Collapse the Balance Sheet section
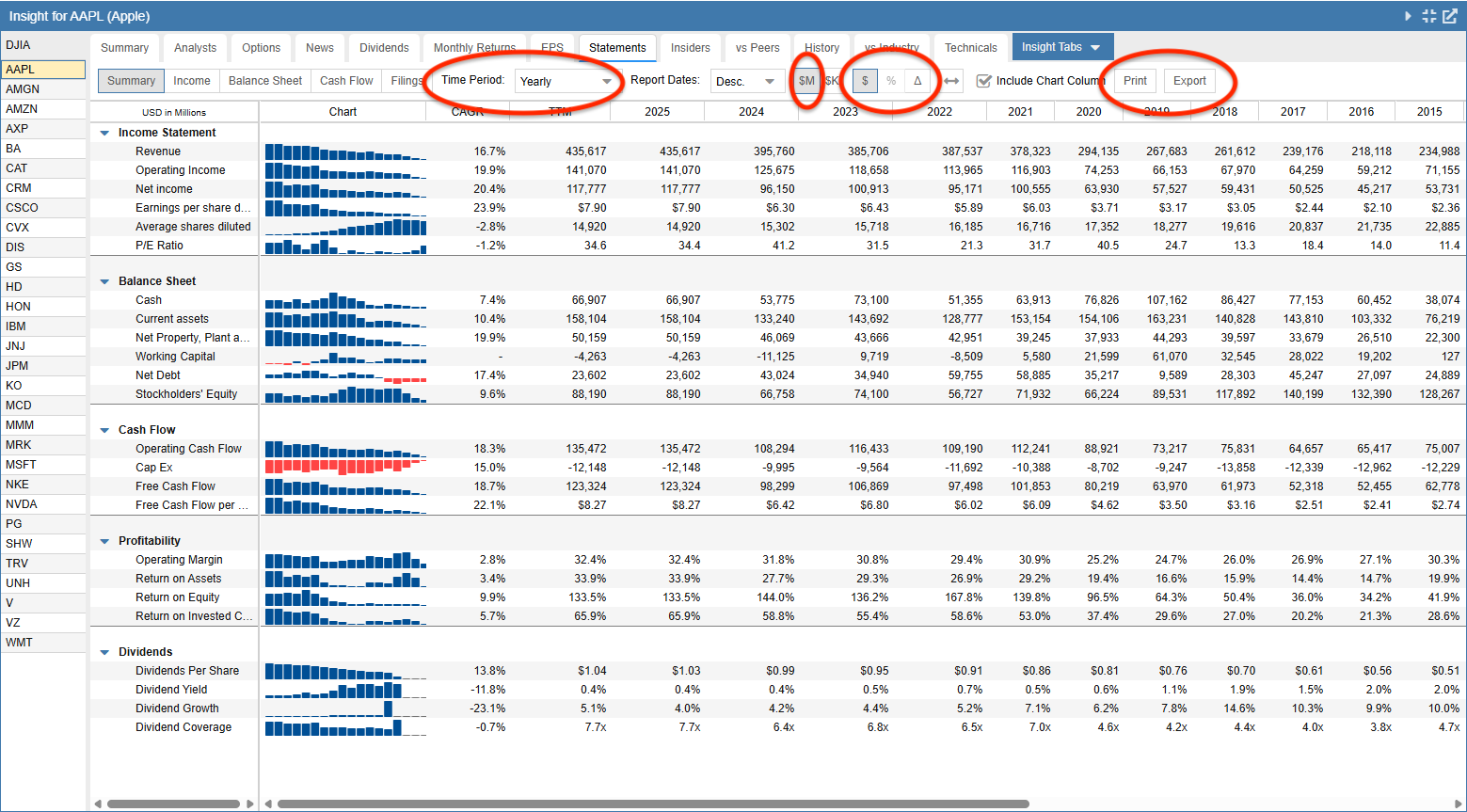Screen dimensions: 1467x812 104,282
